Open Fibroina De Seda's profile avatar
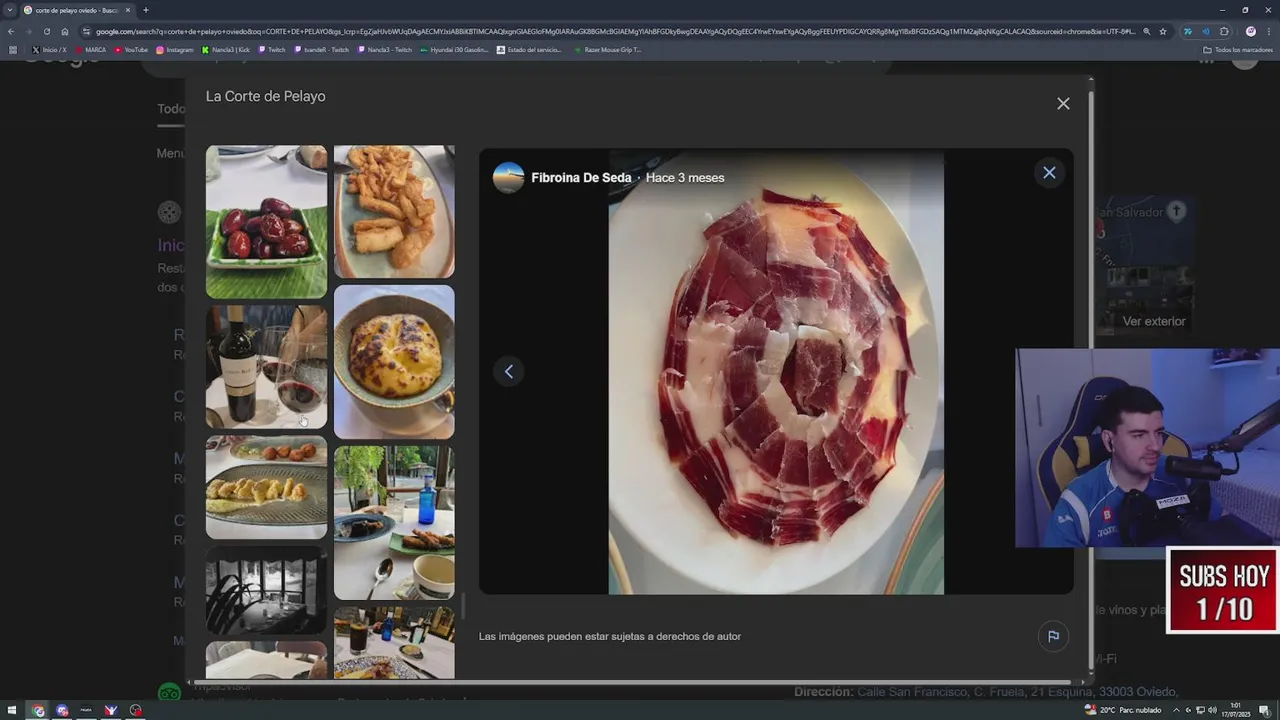Screen dimensions: 1280x720 [x=508, y=178]
